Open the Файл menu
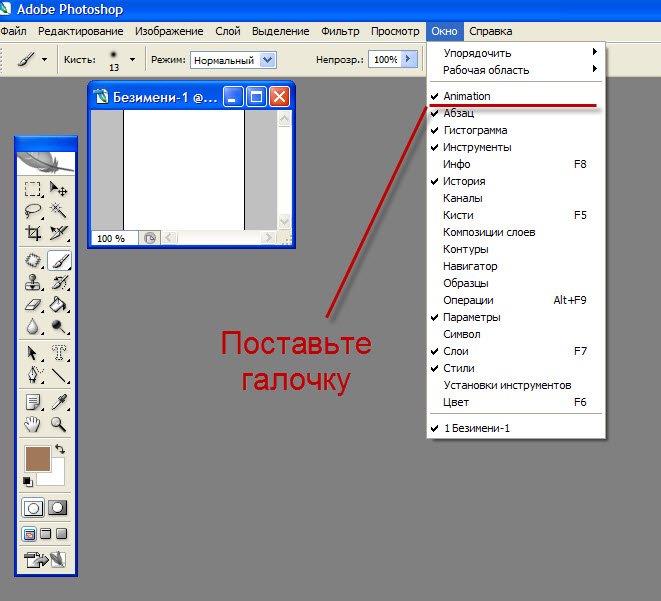661x601 pixels. 13,31
